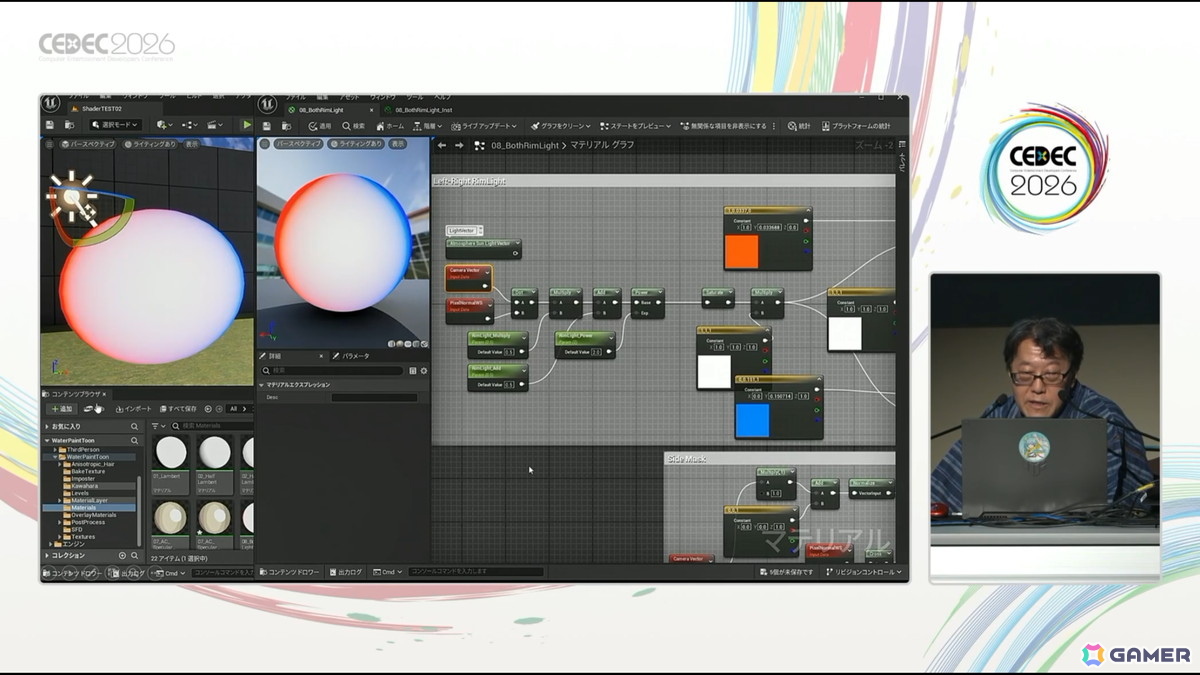
Task: Click the 追加 Add button in content browser
Action: [x=61, y=409]
